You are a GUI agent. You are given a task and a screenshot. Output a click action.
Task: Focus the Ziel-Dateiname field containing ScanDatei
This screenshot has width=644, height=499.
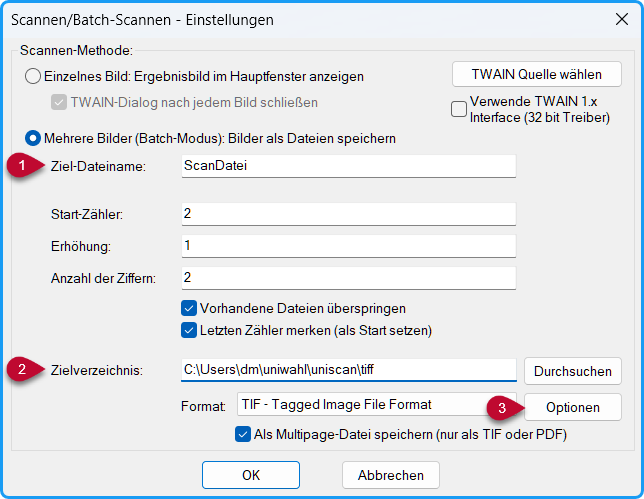pyautogui.click(x=349, y=166)
